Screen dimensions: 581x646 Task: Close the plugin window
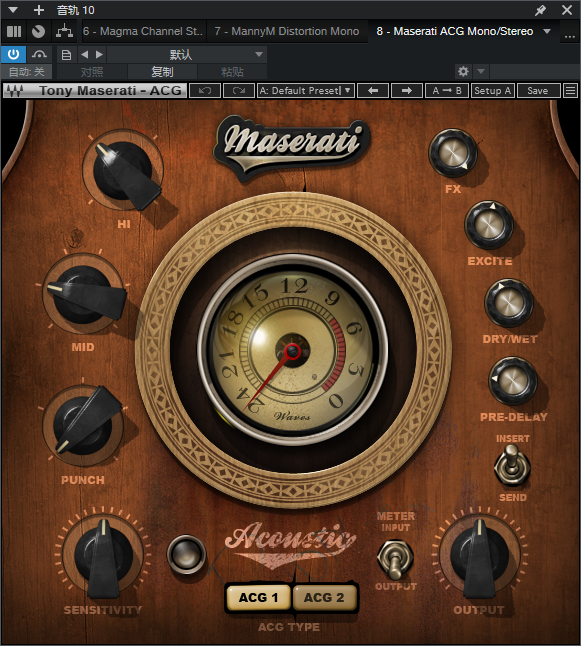(567, 10)
